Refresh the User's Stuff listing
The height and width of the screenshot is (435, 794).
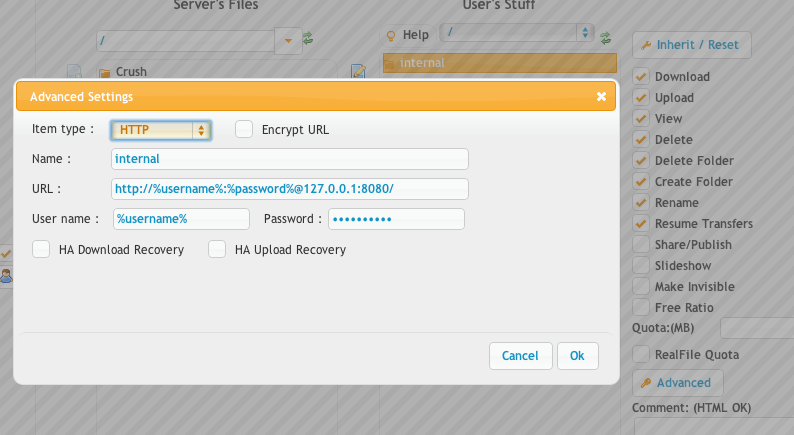pyautogui.click(x=605, y=38)
